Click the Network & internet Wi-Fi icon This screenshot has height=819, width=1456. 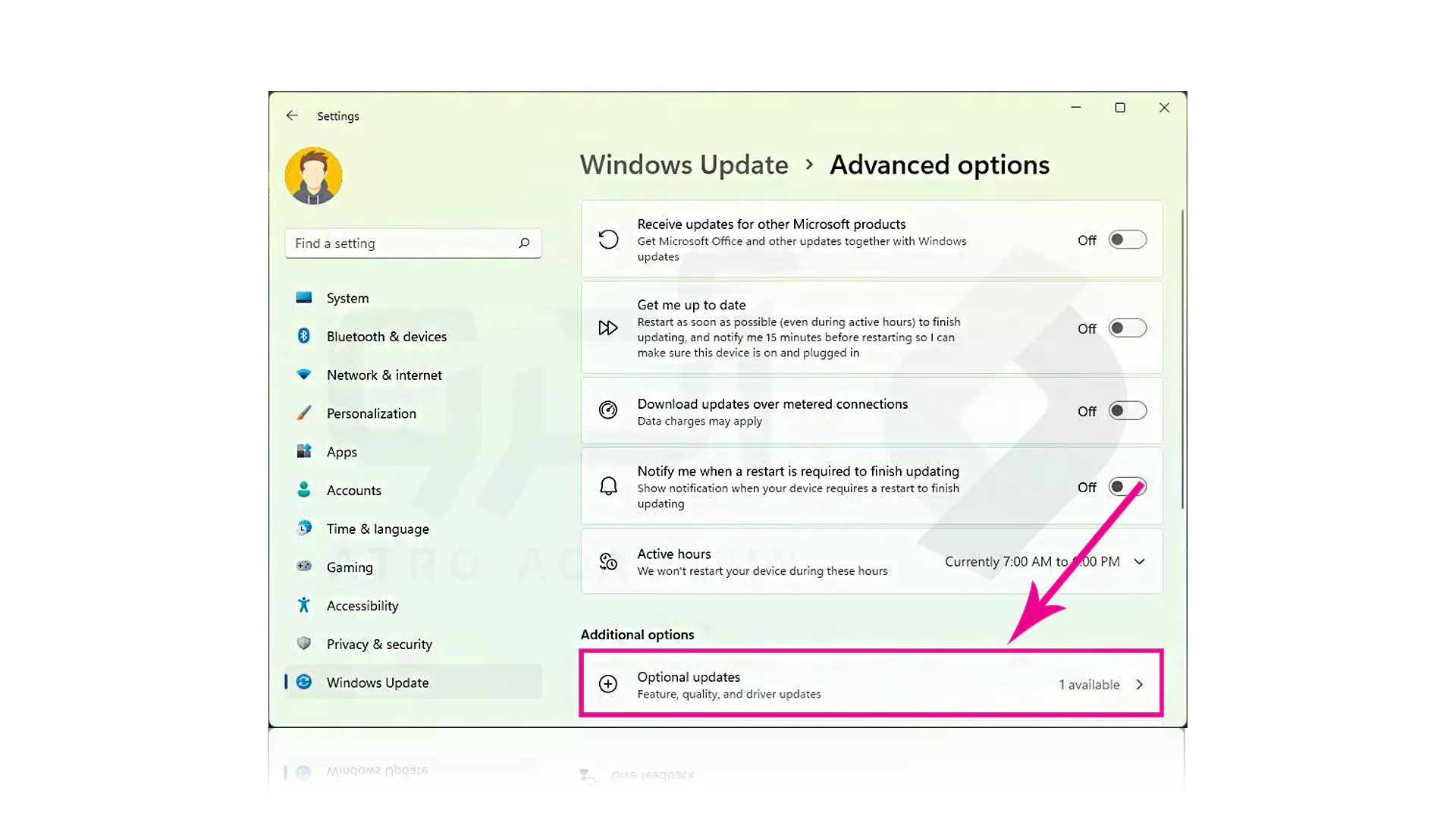(x=304, y=375)
